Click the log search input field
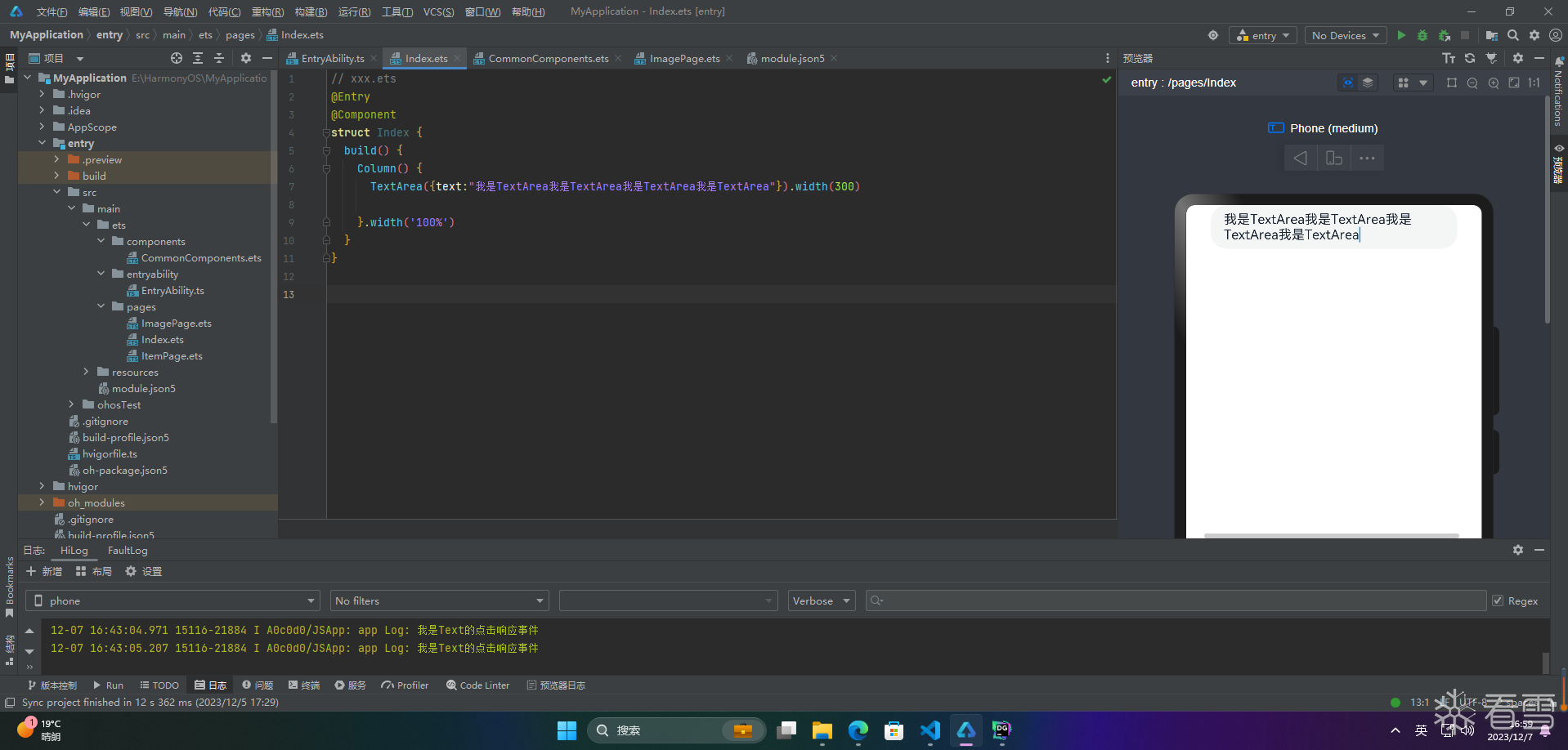This screenshot has height=750, width=1568. (x=1177, y=600)
